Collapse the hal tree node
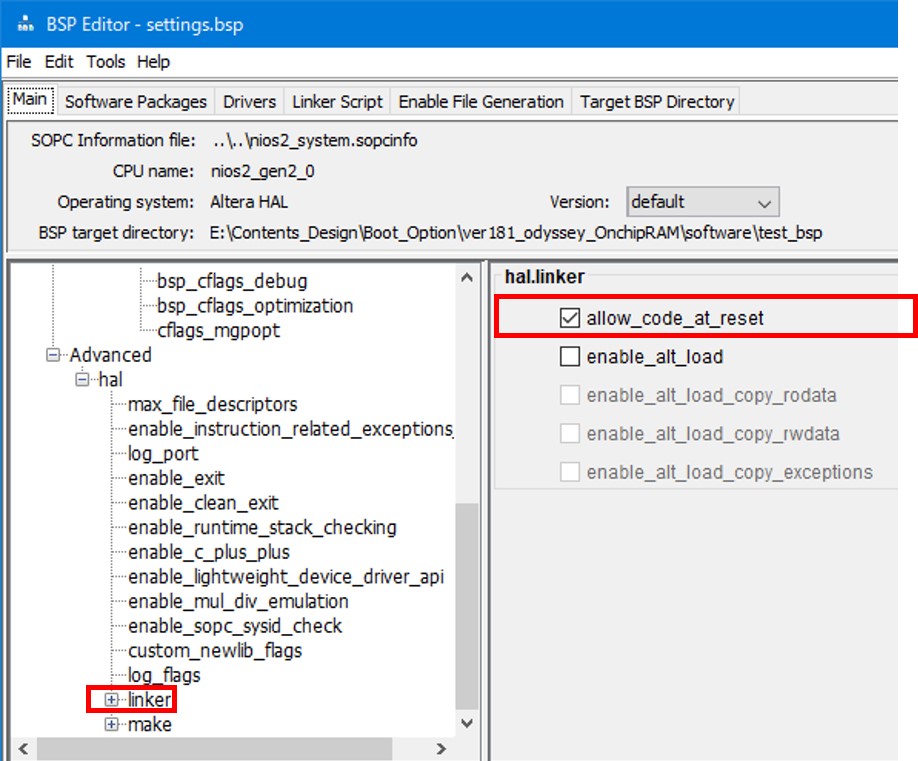This screenshot has height=761, width=918. point(82,380)
